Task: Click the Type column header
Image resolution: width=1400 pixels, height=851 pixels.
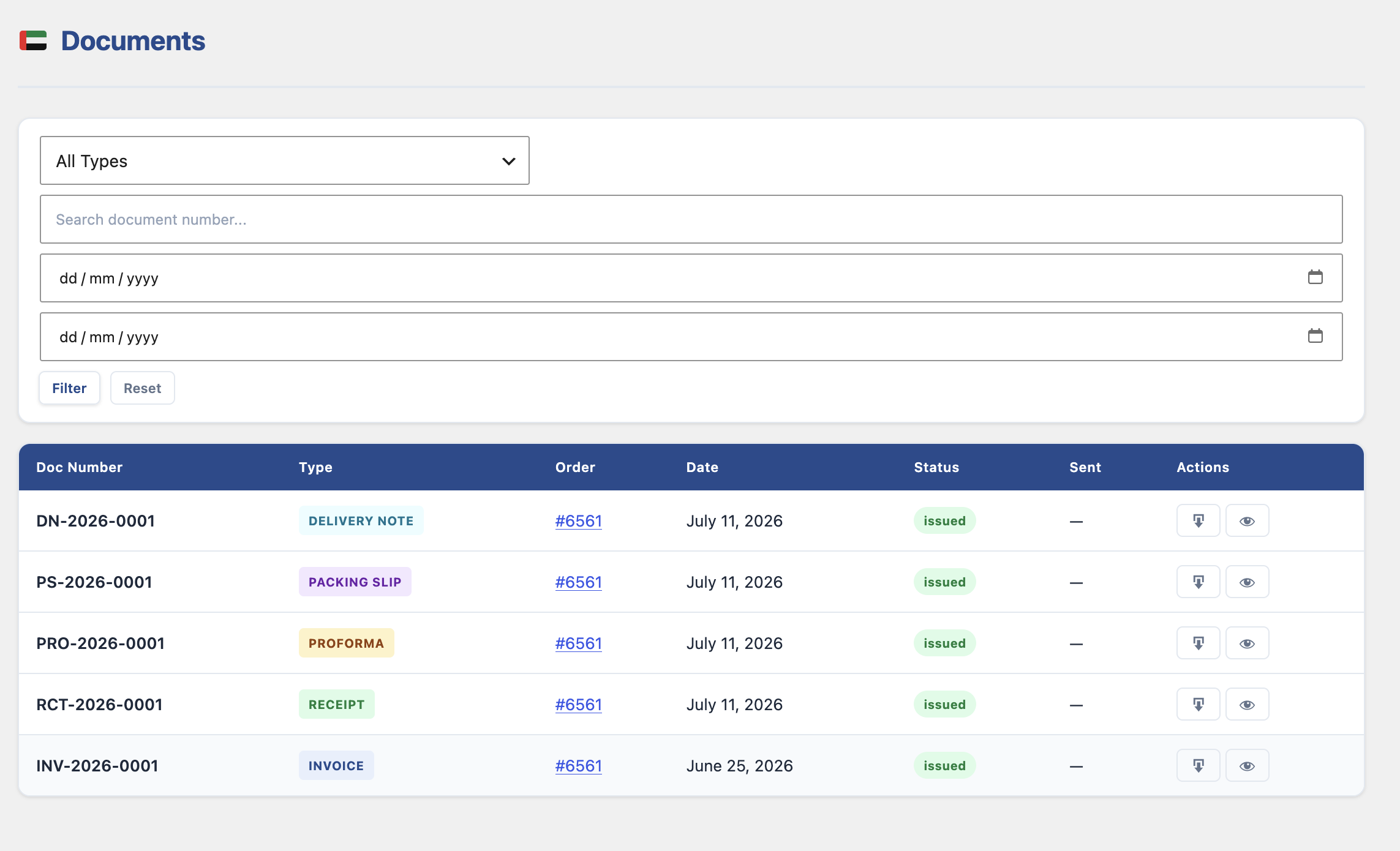Action: point(315,467)
